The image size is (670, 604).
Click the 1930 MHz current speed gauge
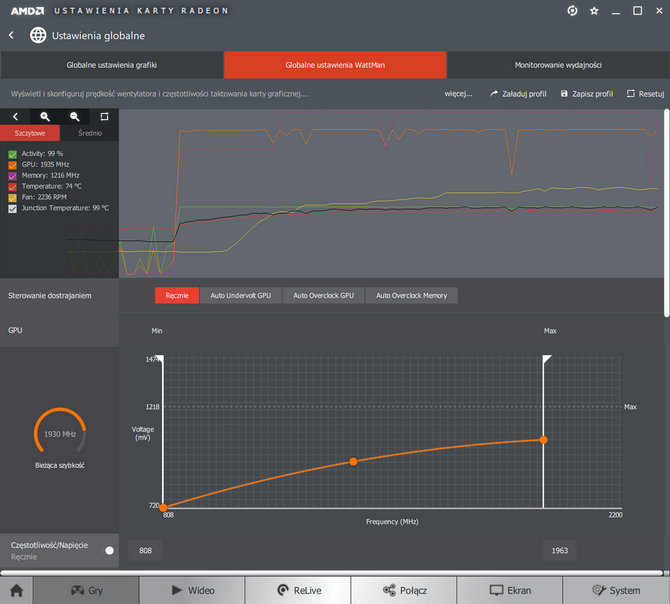(x=60, y=431)
